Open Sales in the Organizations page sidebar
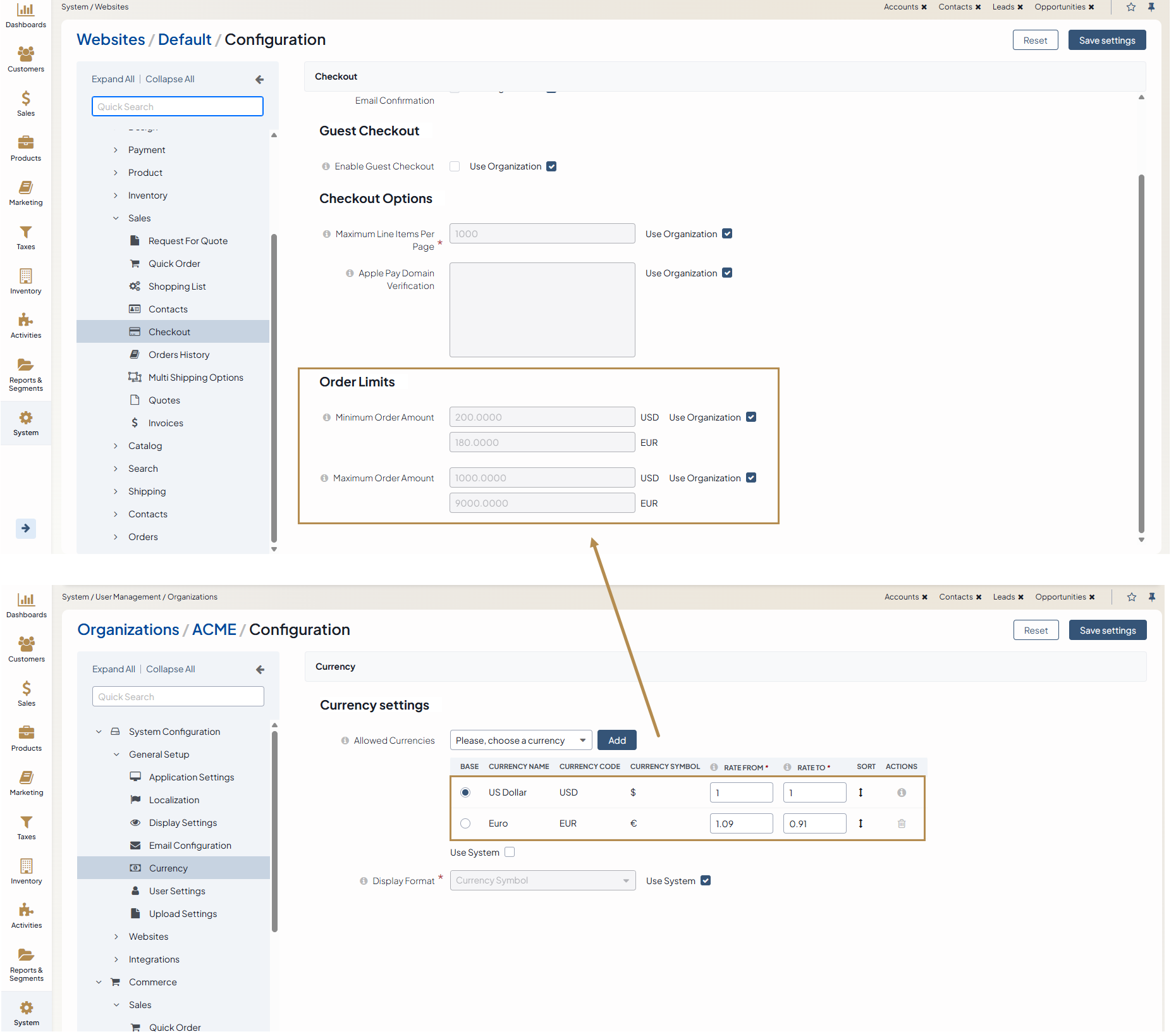 point(27,693)
